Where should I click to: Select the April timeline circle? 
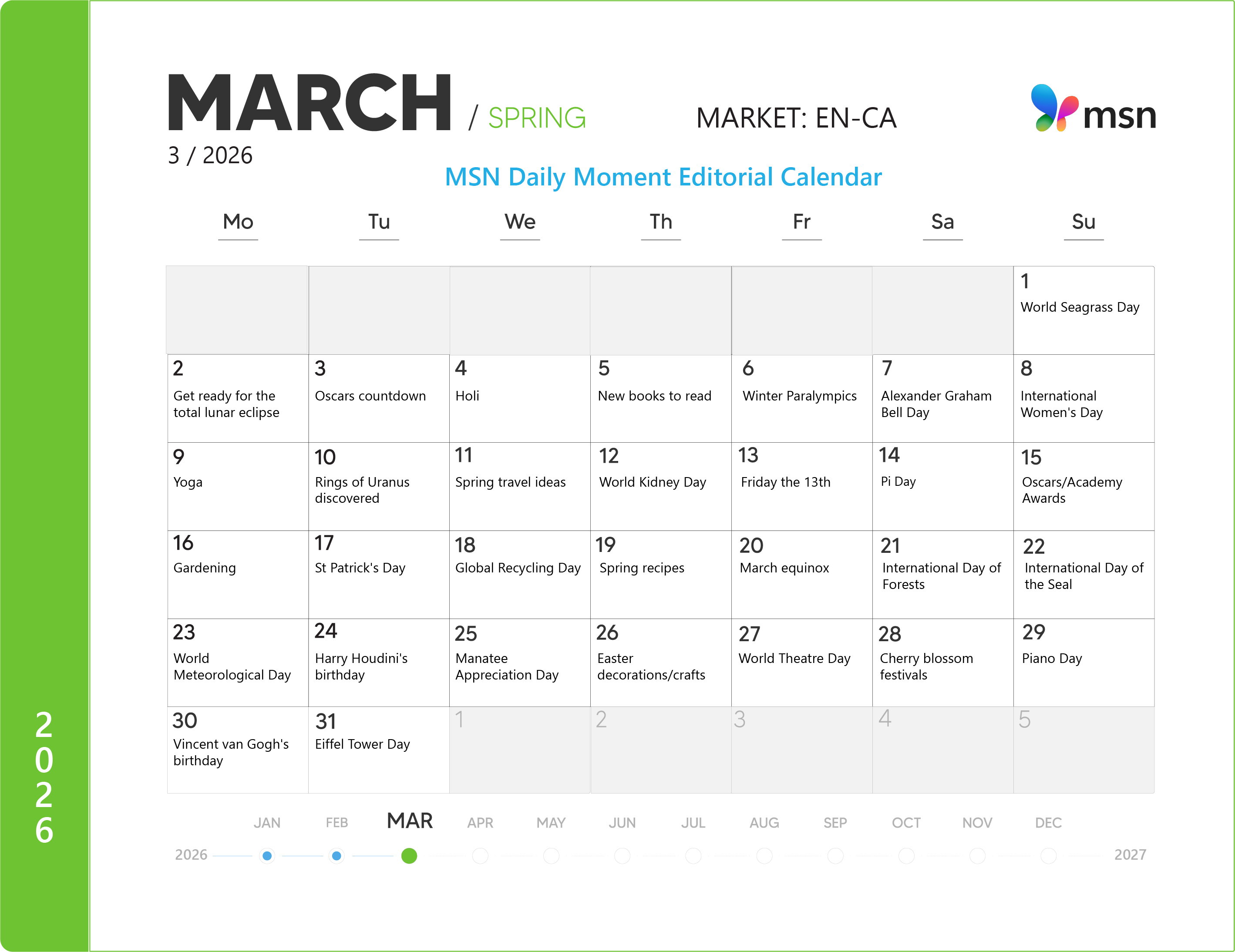point(480,855)
